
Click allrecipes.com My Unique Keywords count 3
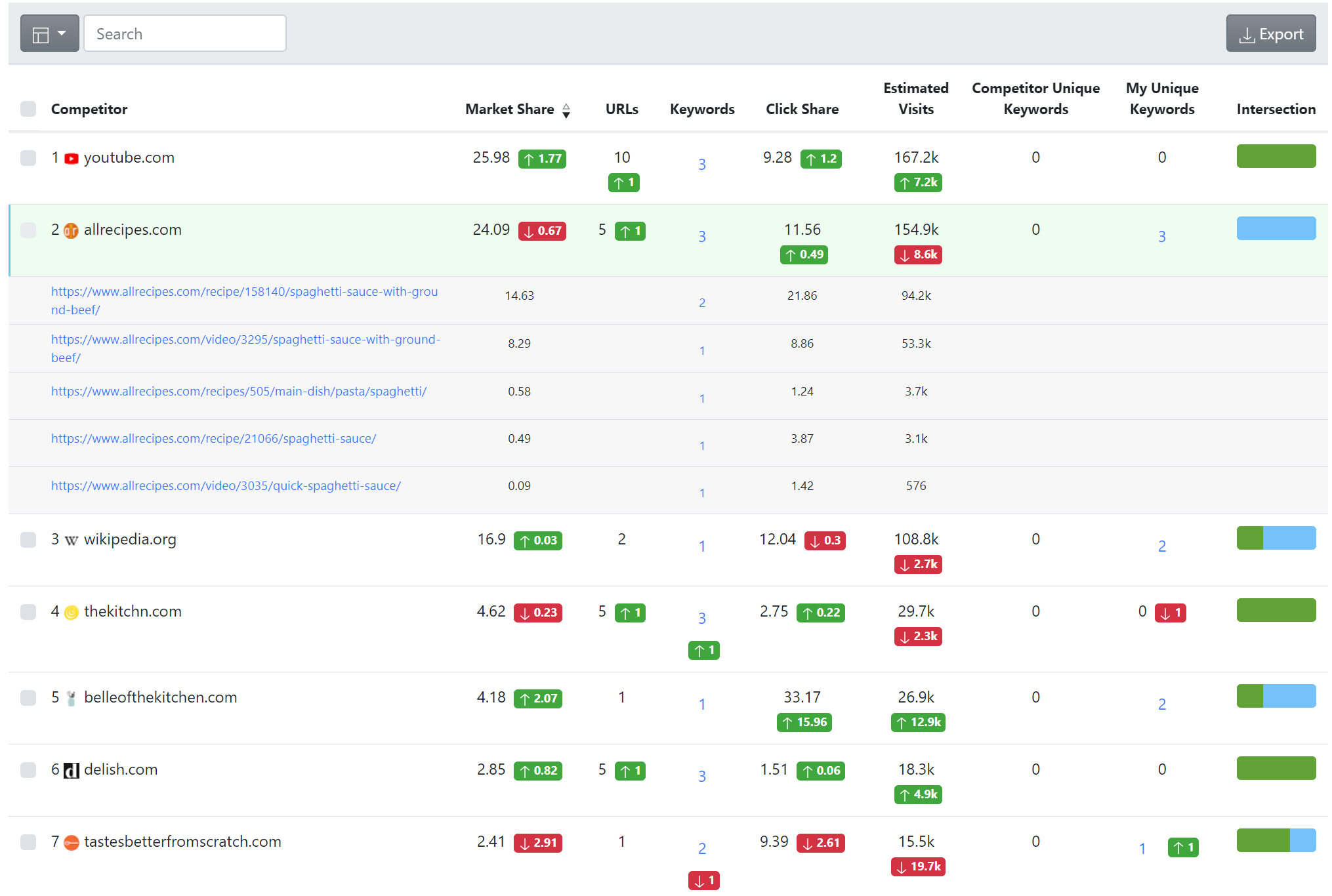pyautogui.click(x=1162, y=237)
